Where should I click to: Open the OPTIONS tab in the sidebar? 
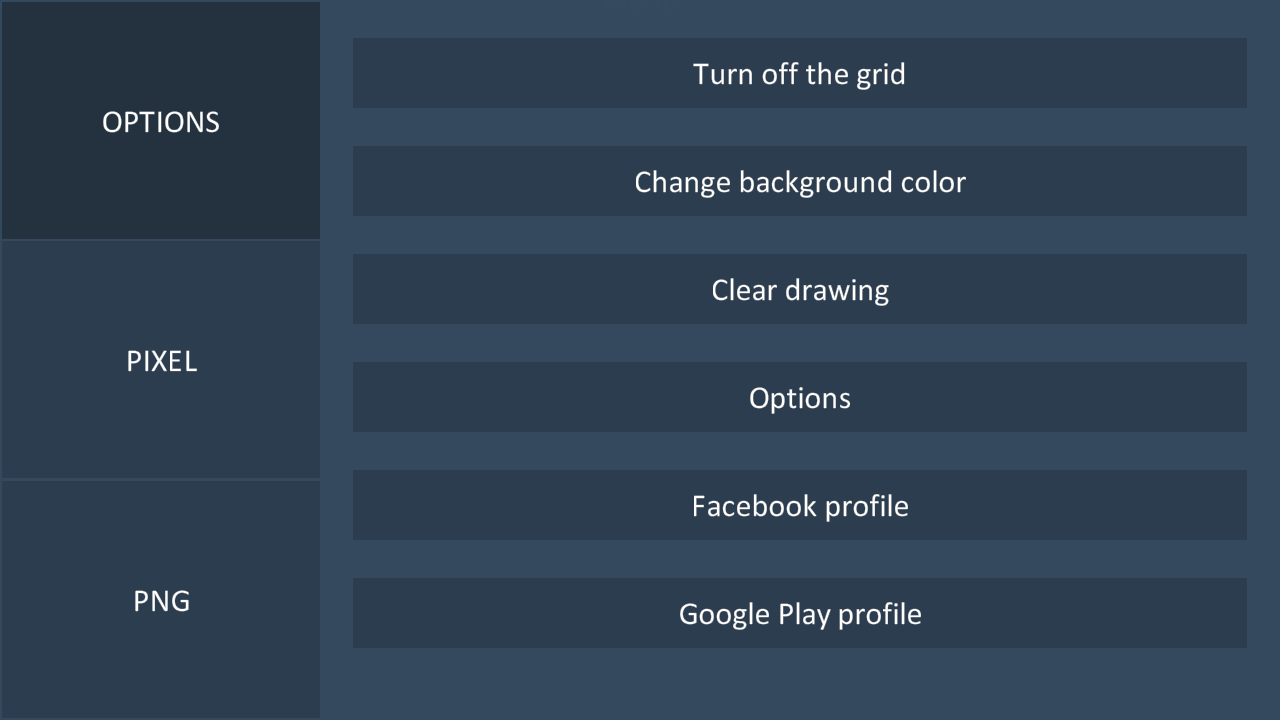[x=160, y=121]
